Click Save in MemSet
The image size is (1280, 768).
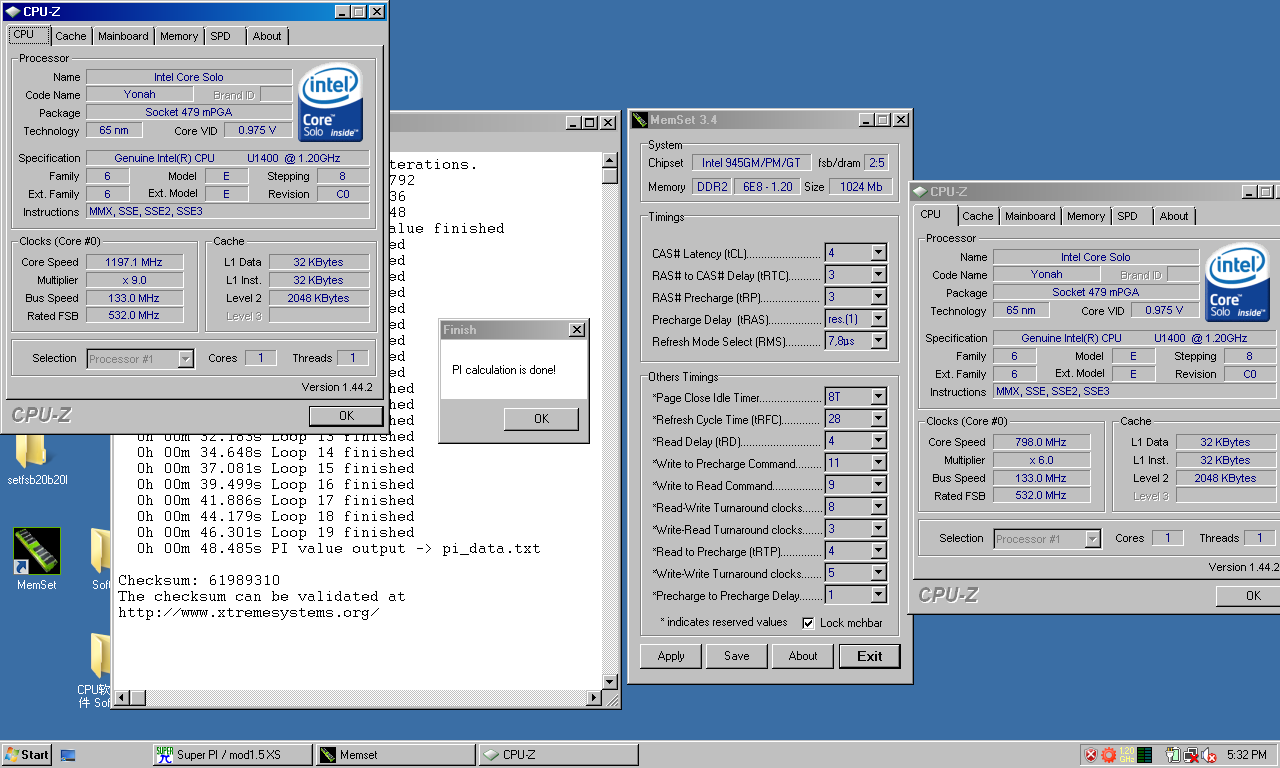(x=737, y=656)
